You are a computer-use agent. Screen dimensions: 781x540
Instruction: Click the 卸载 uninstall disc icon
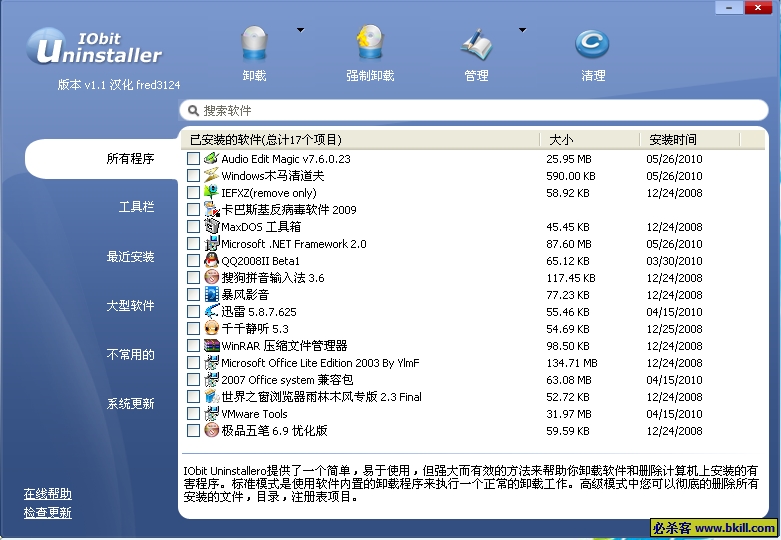click(x=255, y=43)
